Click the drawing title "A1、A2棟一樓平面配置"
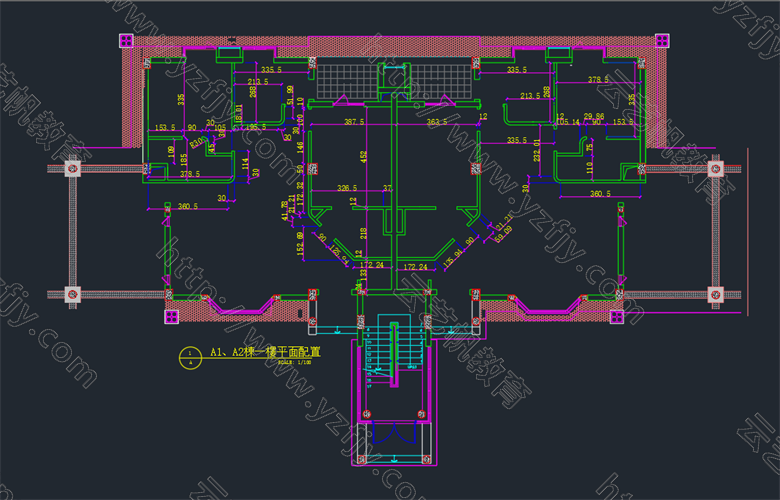780x500 pixels. click(266, 352)
